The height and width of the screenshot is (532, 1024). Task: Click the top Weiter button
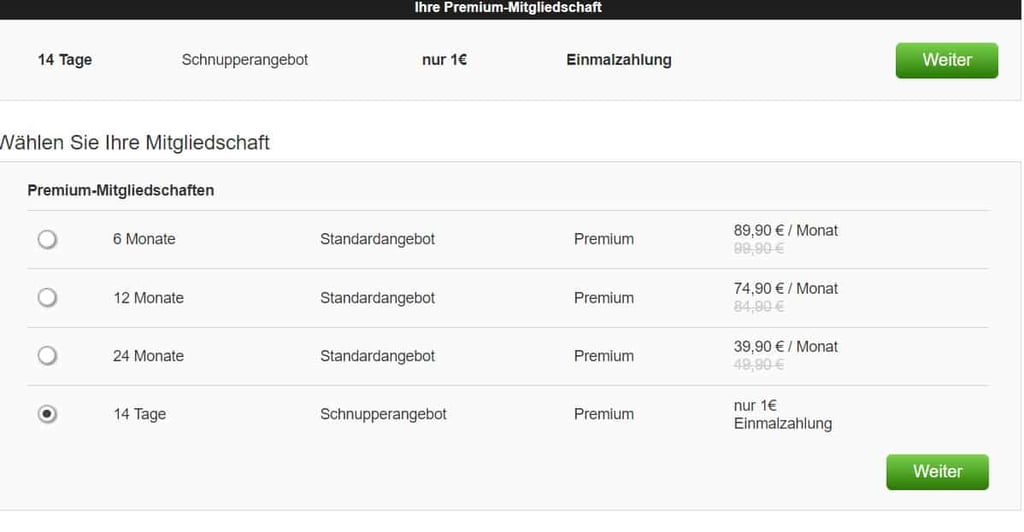946,60
